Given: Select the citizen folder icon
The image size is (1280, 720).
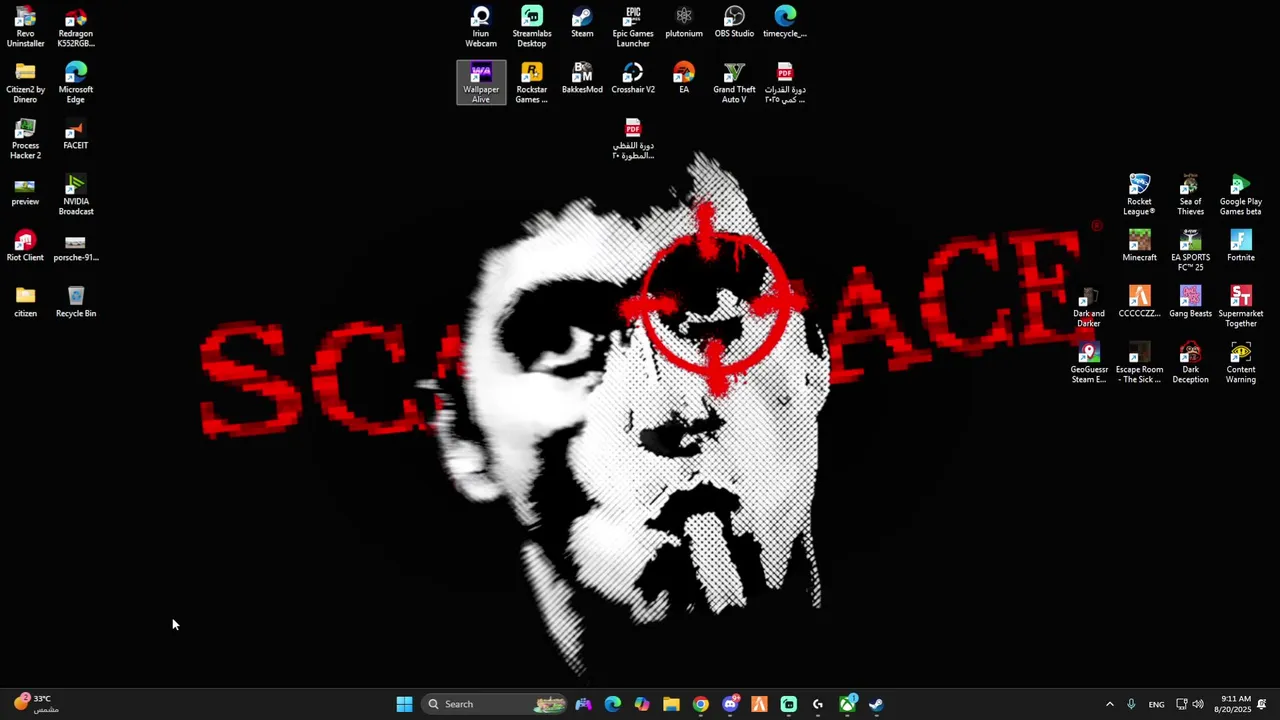Looking at the screenshot, I should click(25, 302).
